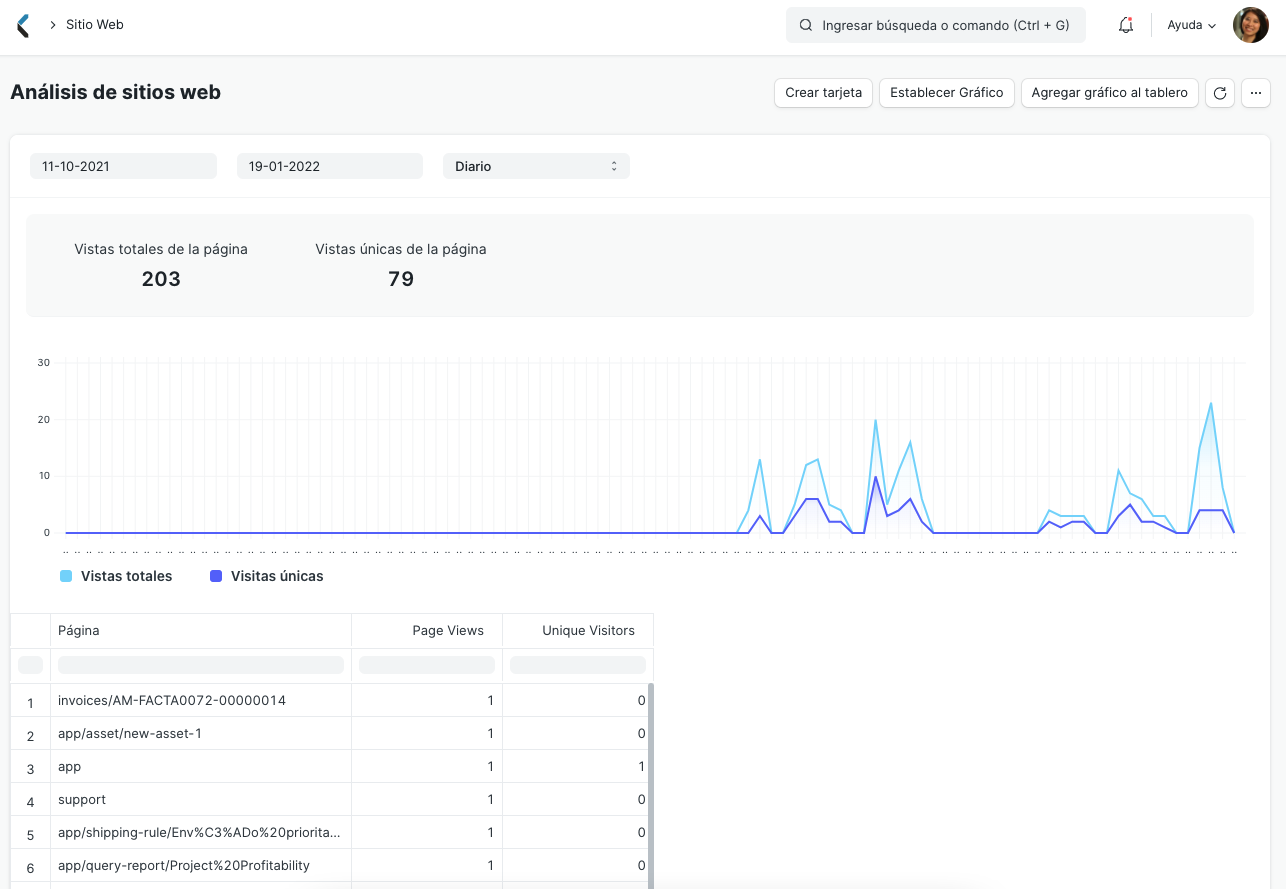The height and width of the screenshot is (889, 1286).
Task: Click the Unique Visitors column header
Action: pos(578,631)
